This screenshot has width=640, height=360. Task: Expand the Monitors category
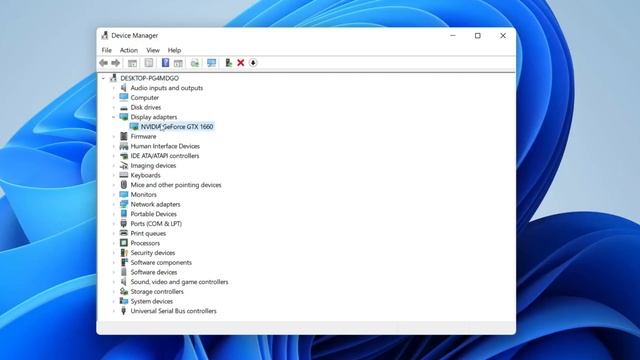pyautogui.click(x=113, y=195)
